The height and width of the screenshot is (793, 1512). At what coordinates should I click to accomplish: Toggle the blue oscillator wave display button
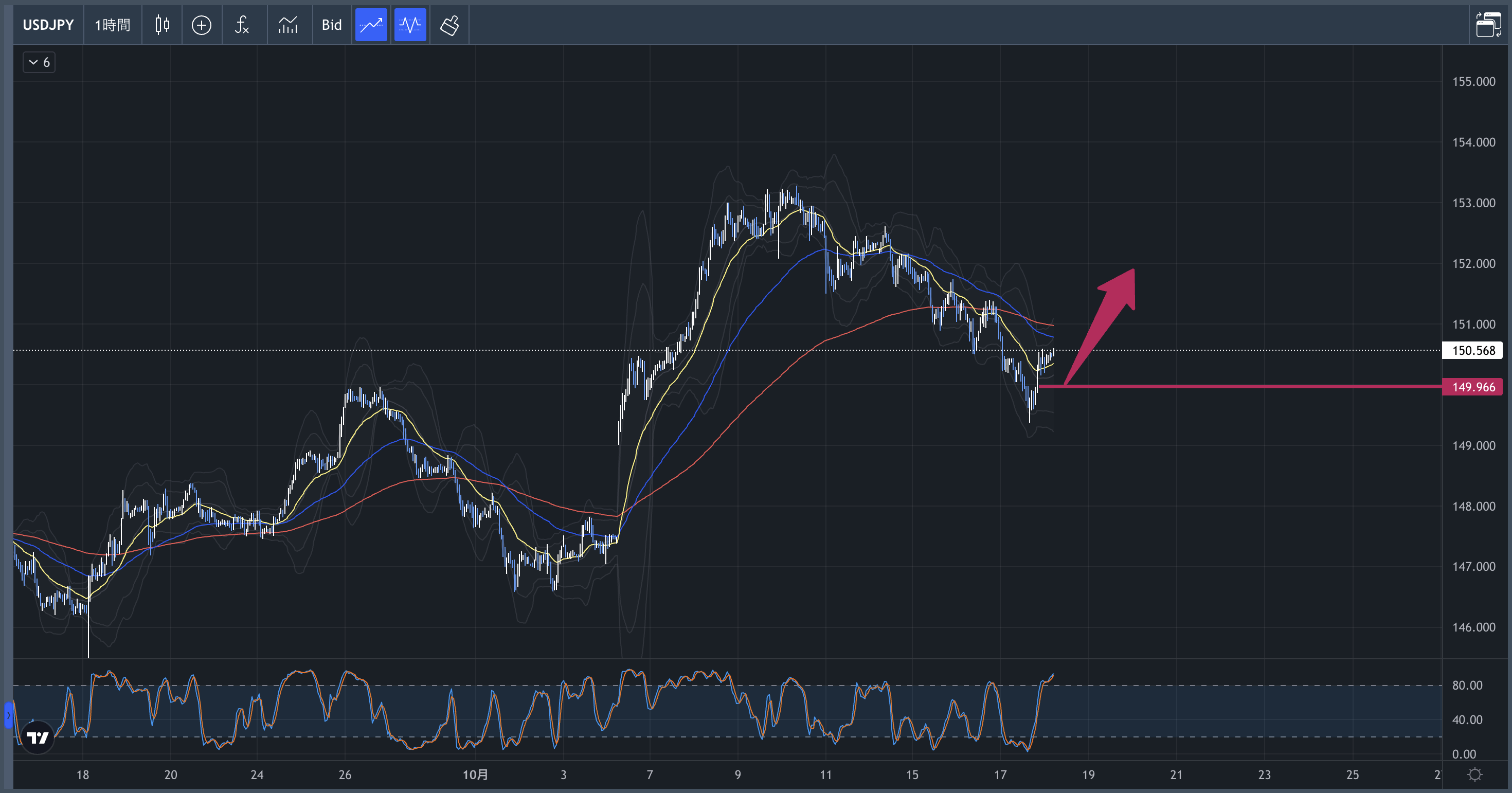coord(410,25)
